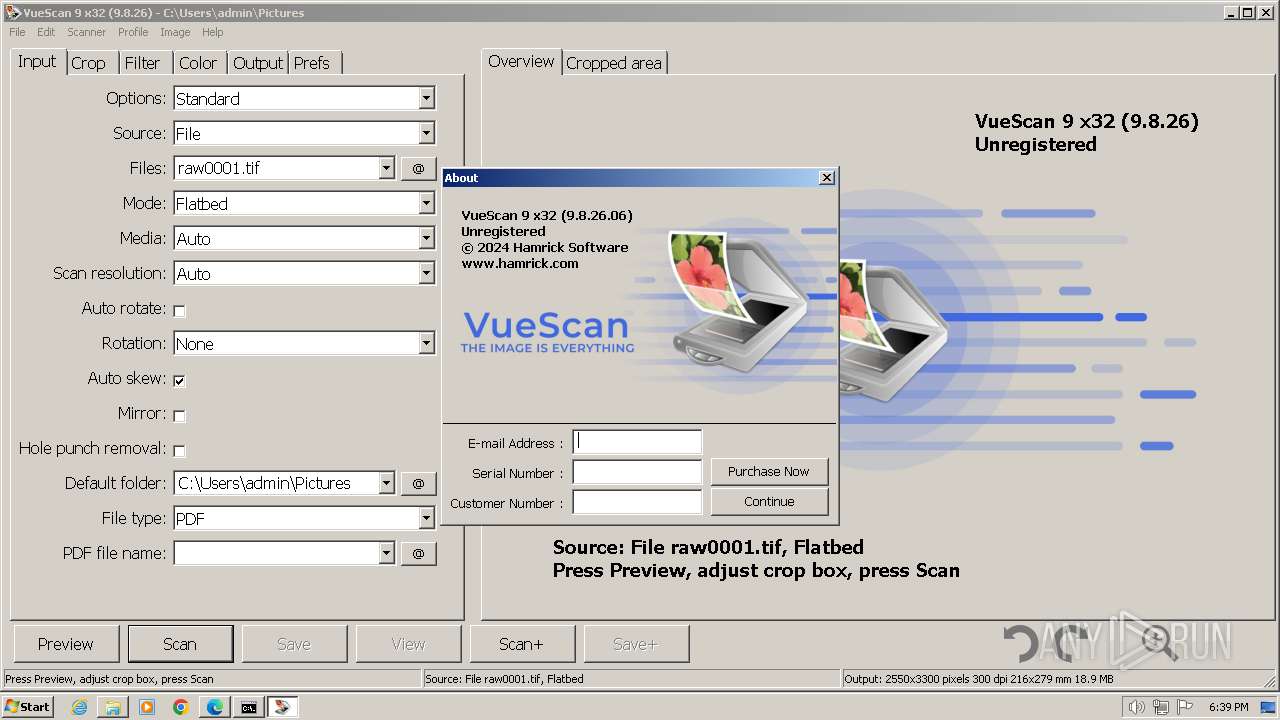Screen dimensions: 1280x720
Task: Focus the Serial Number field
Action: [637, 472]
